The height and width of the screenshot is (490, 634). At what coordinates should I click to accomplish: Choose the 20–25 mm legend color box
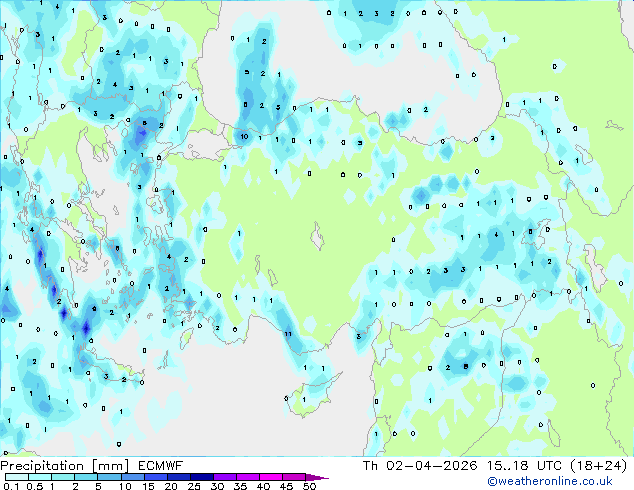click(179, 477)
